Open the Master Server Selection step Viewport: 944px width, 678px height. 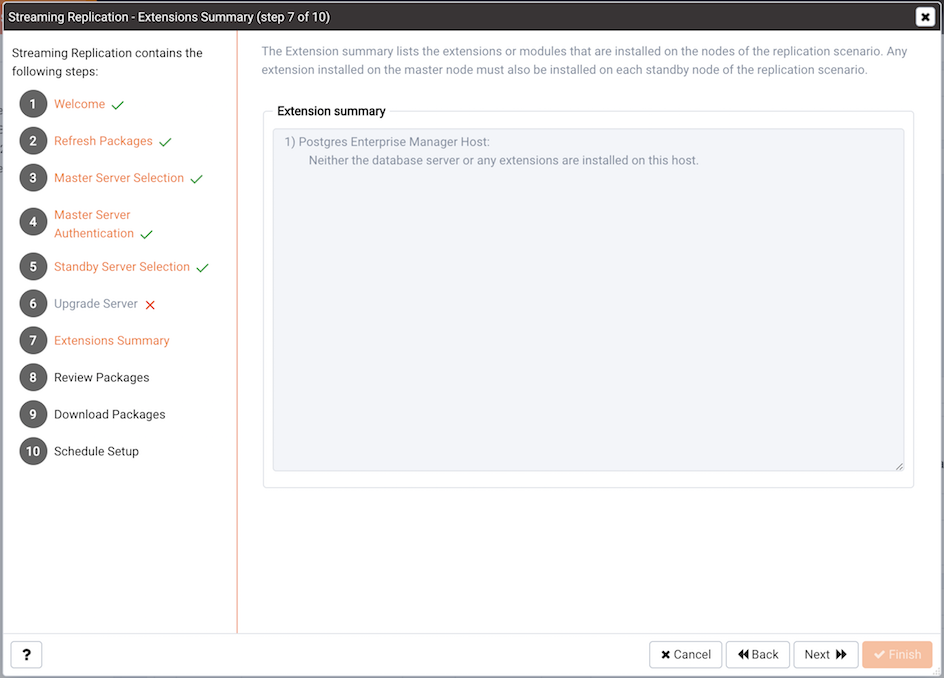click(119, 178)
